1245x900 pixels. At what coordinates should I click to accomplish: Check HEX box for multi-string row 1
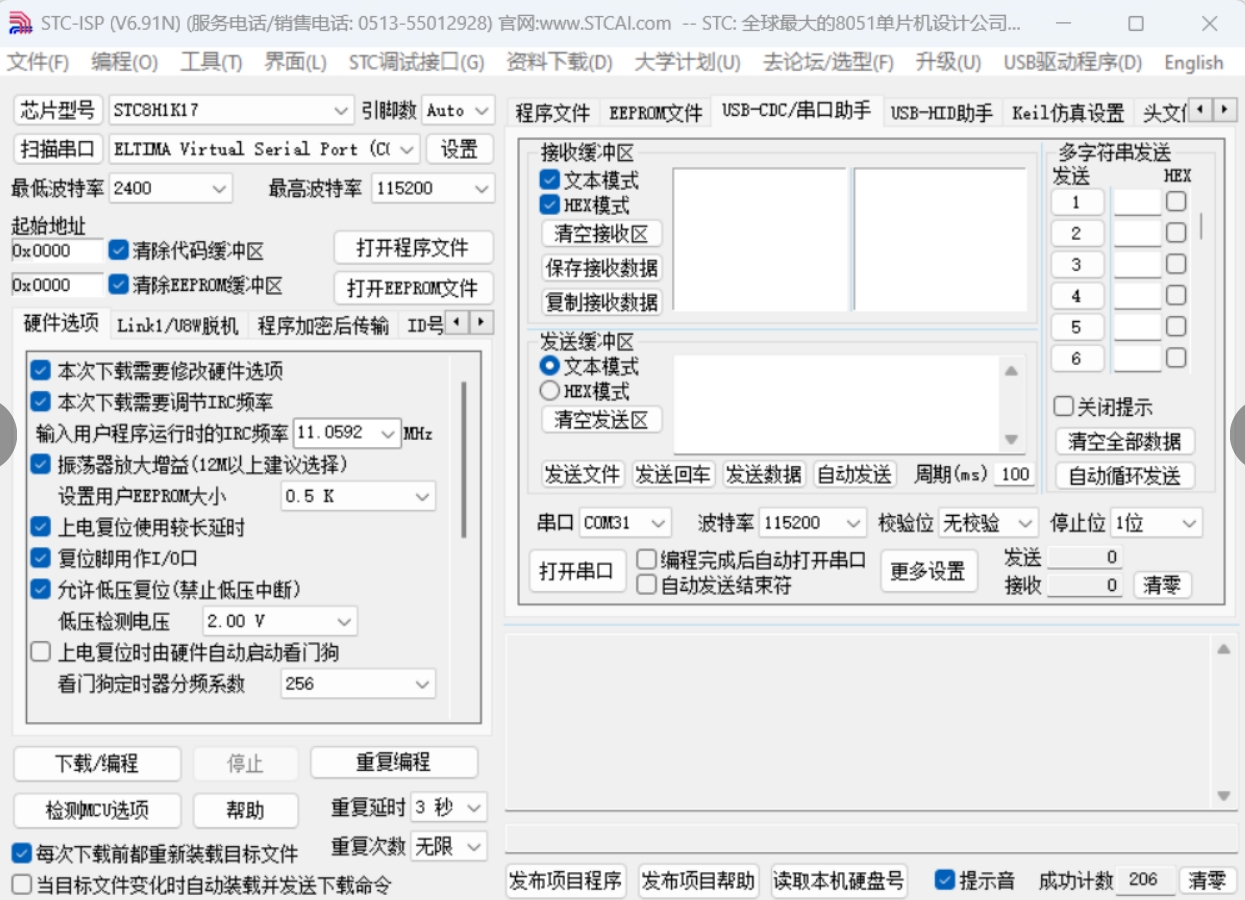tap(1176, 202)
